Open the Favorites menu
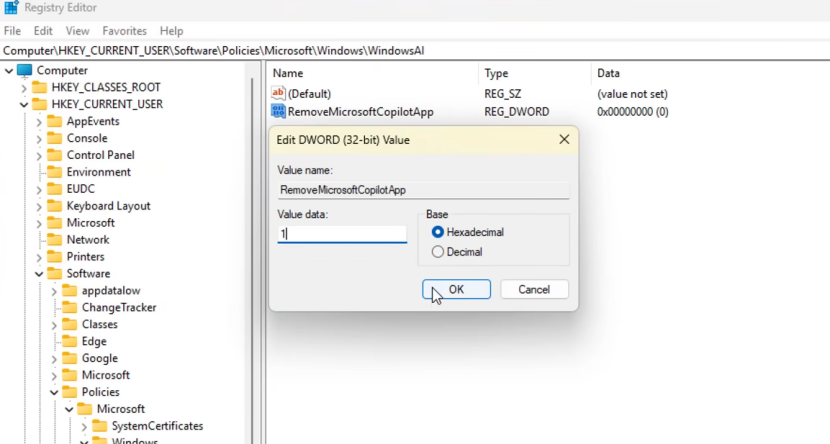Image resolution: width=830 pixels, height=444 pixels. point(124,31)
